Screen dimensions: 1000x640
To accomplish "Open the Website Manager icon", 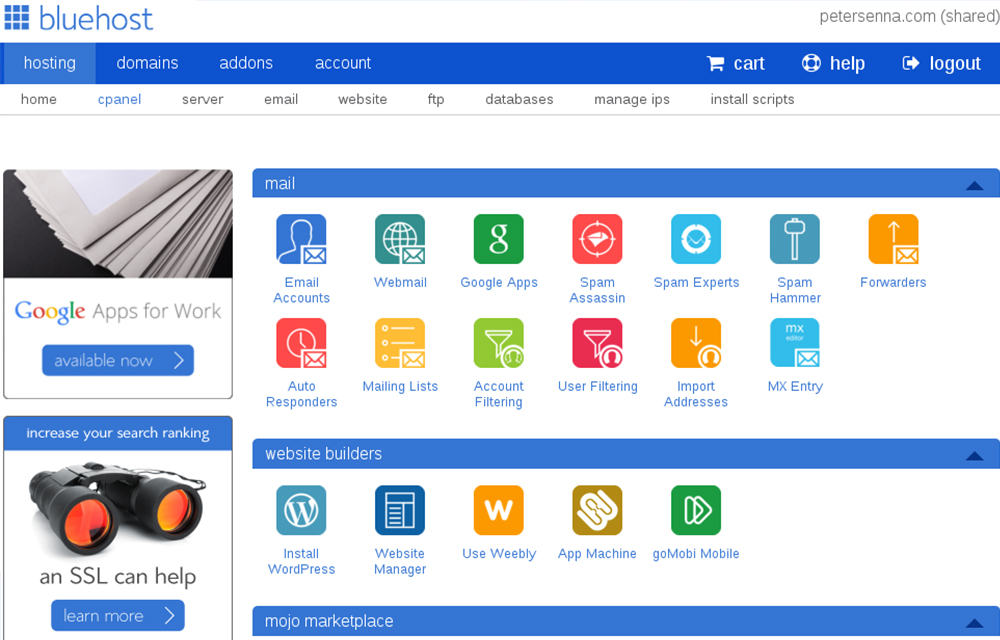I will pos(400,511).
